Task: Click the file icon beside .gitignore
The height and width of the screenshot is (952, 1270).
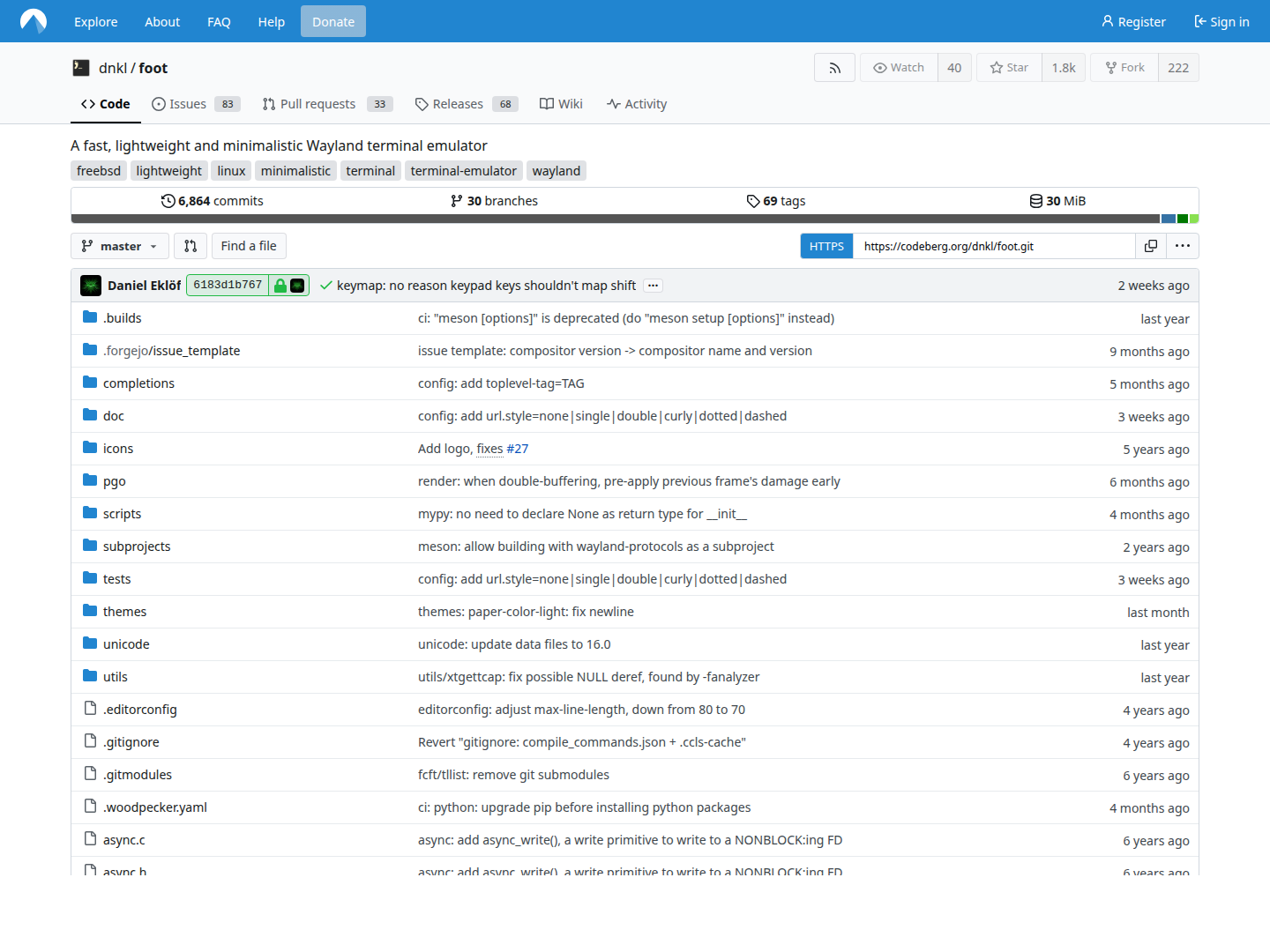Action: (x=90, y=741)
